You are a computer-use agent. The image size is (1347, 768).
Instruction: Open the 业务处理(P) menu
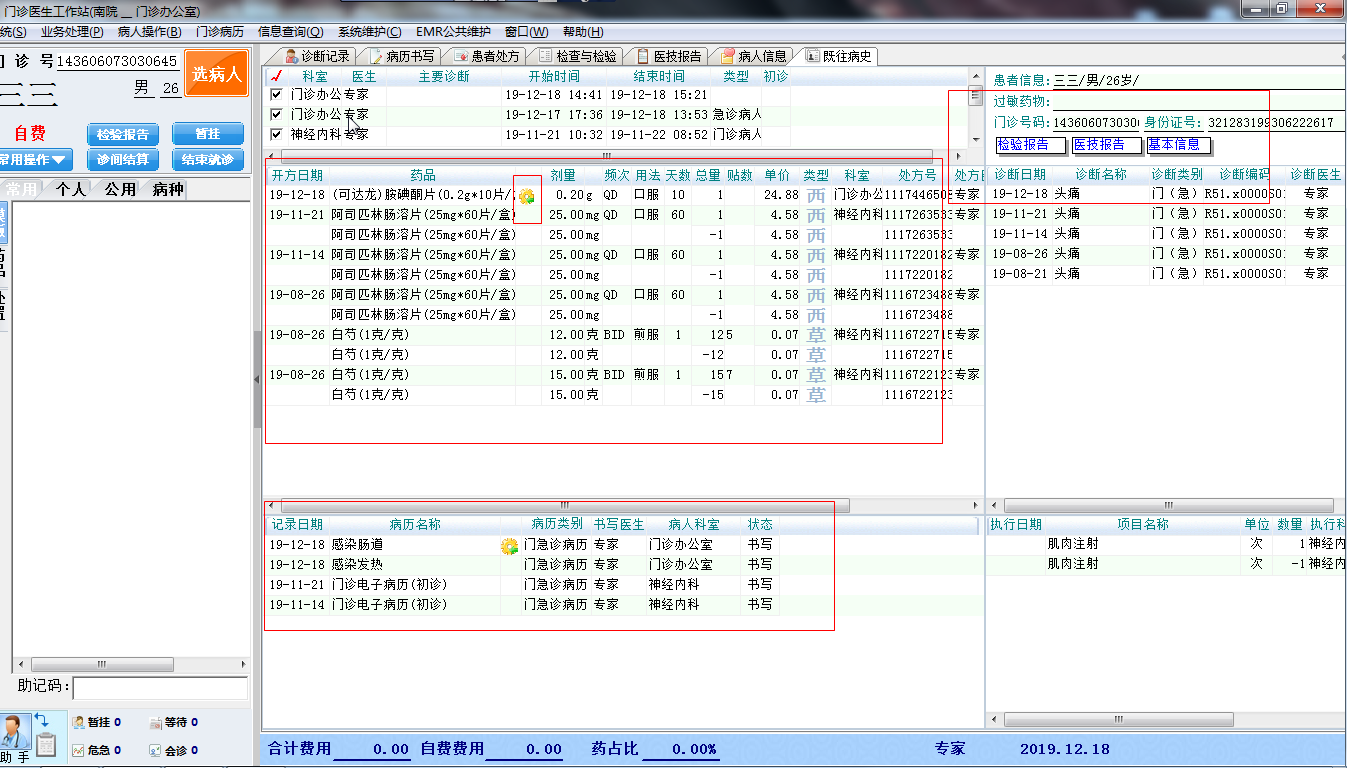[x=72, y=32]
